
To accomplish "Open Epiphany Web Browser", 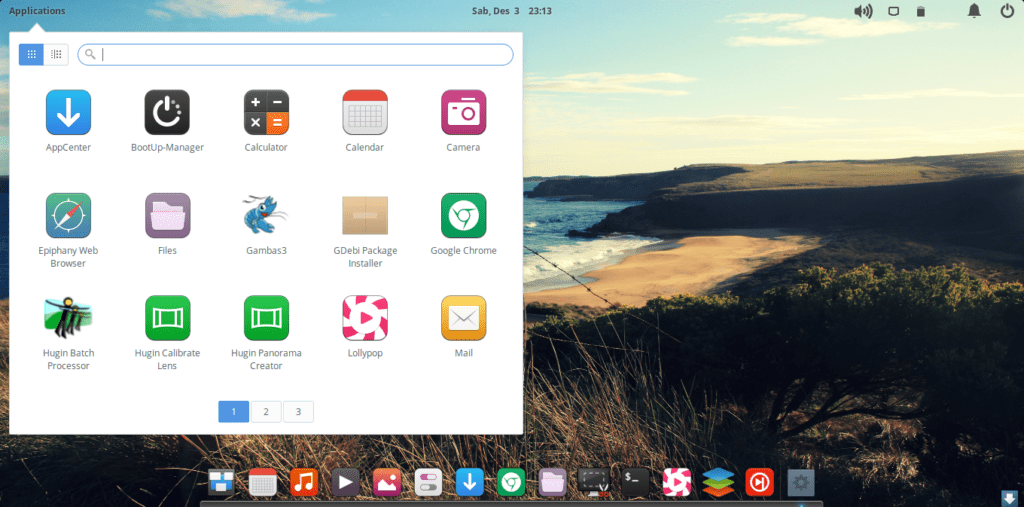I will (68, 215).
